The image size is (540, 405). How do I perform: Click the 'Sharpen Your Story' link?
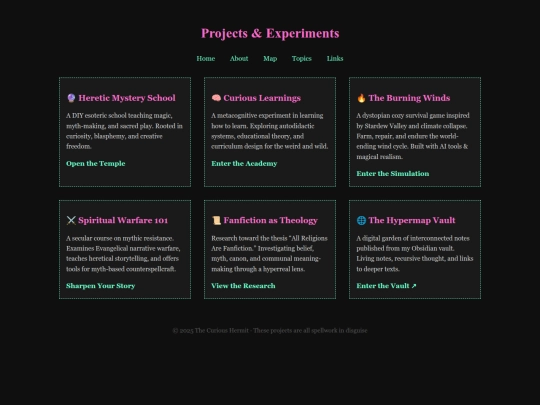pos(101,286)
